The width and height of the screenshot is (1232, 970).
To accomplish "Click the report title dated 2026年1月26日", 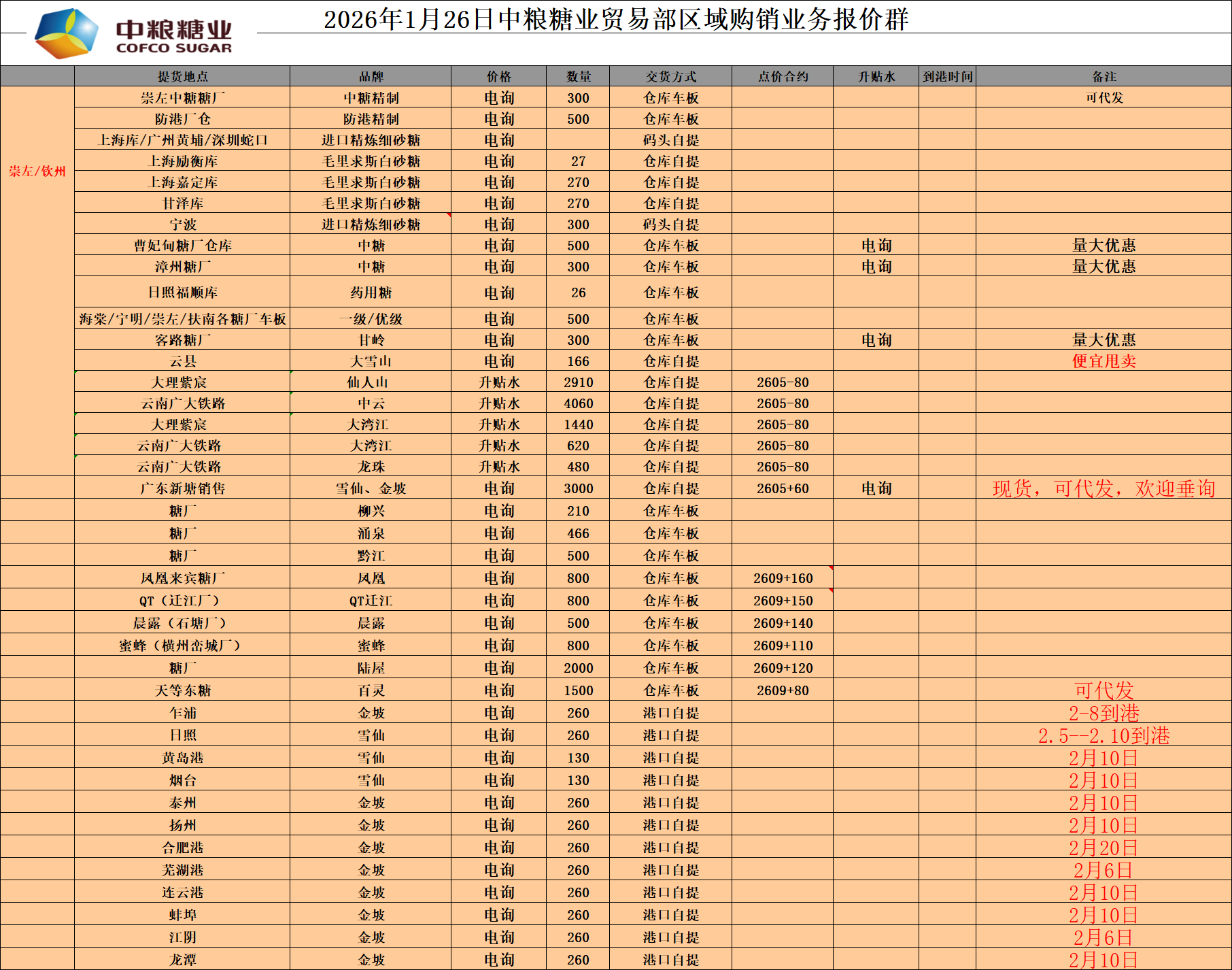I will pos(615,19).
